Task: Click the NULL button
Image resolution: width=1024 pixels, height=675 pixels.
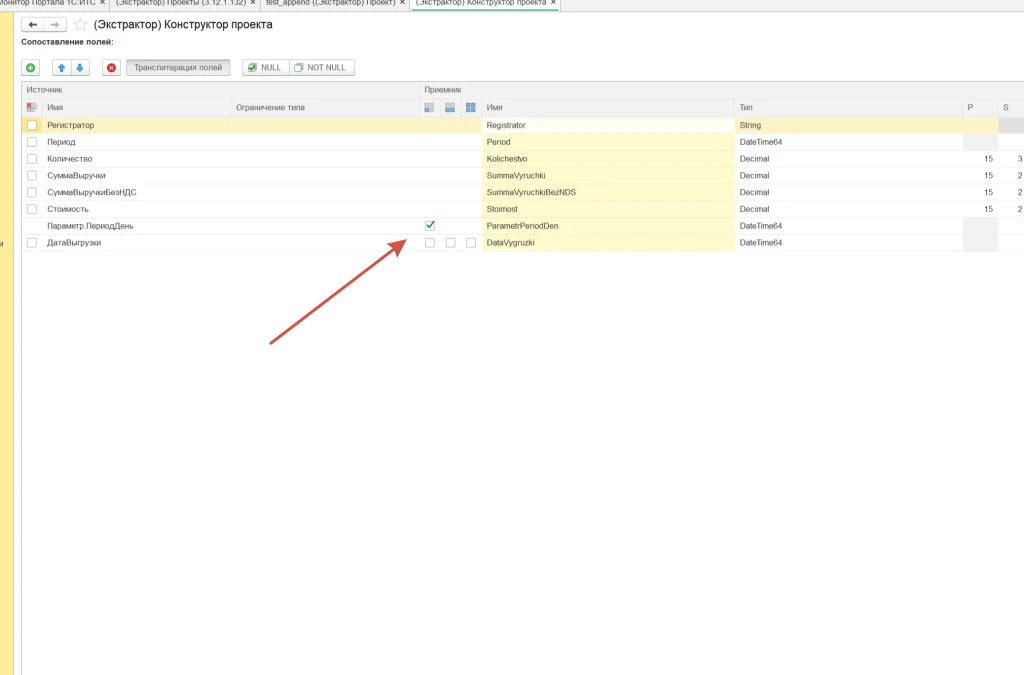Action: tap(266, 68)
